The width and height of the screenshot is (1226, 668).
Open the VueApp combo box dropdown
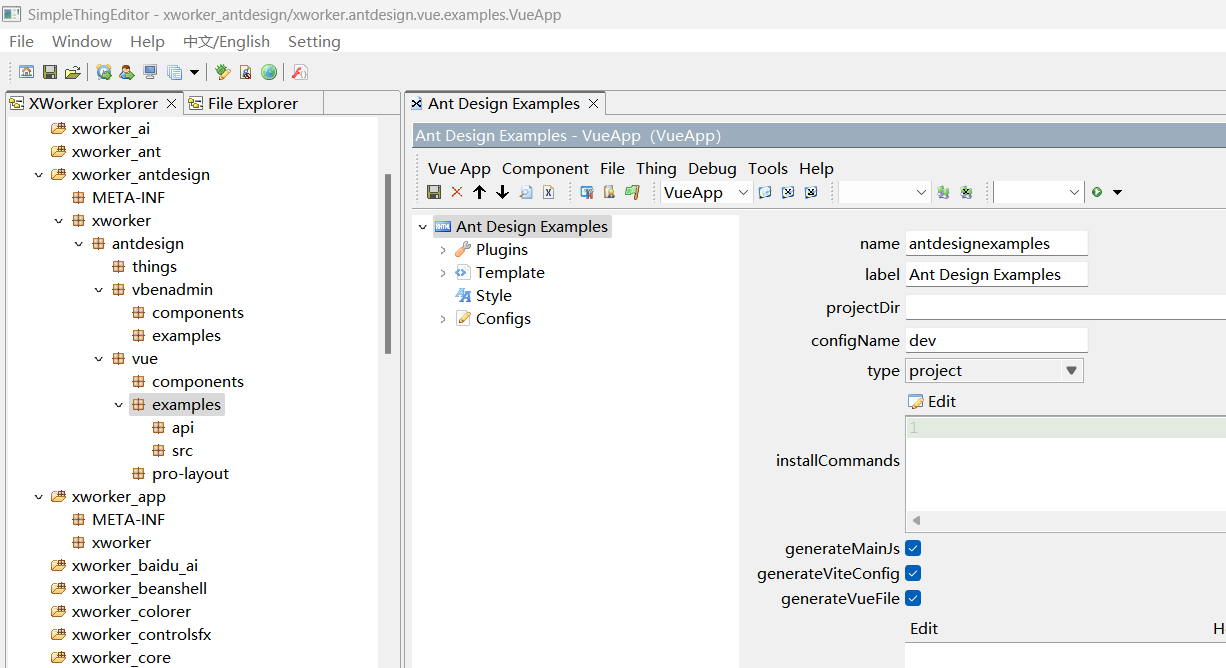[743, 192]
